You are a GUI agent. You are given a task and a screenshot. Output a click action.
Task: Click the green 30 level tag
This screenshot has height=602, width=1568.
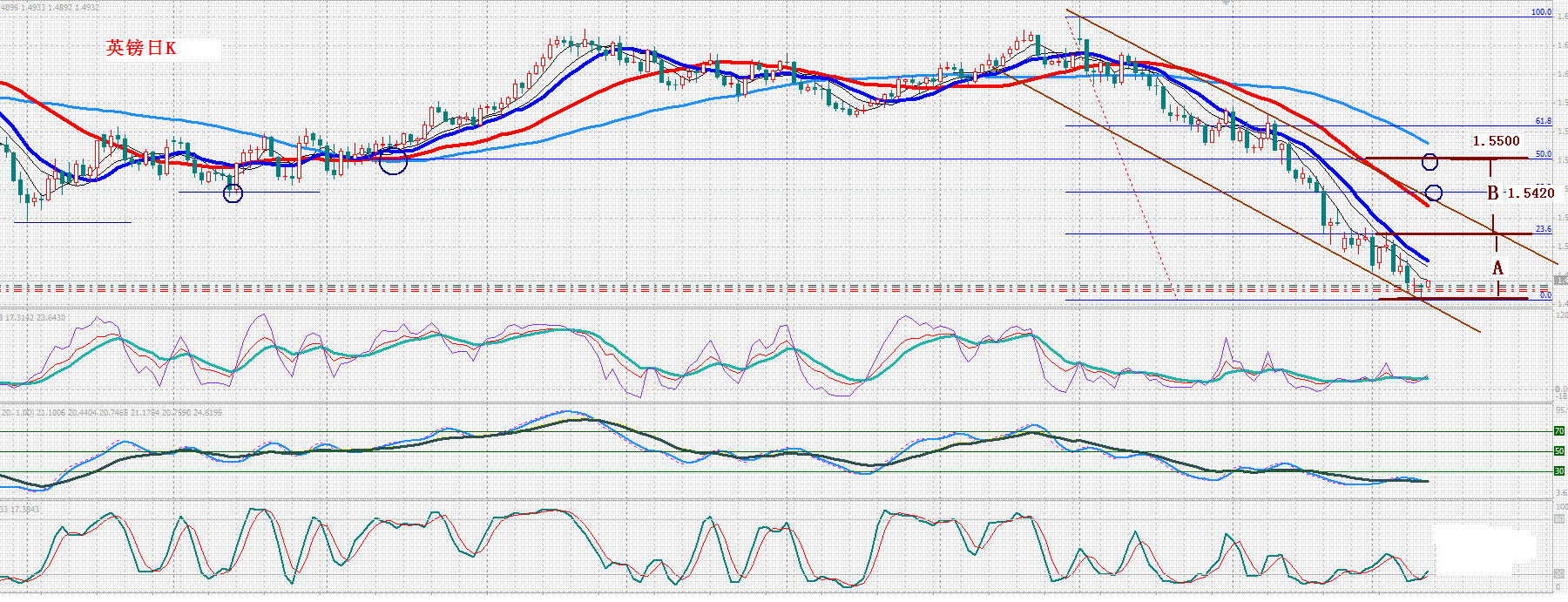[1559, 471]
